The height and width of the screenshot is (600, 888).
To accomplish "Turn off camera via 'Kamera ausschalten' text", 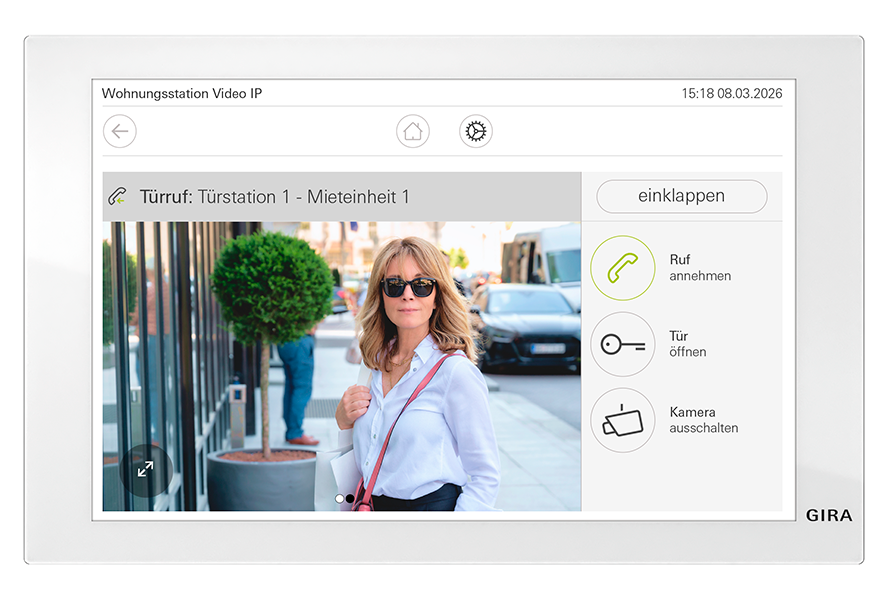I will point(703,420).
